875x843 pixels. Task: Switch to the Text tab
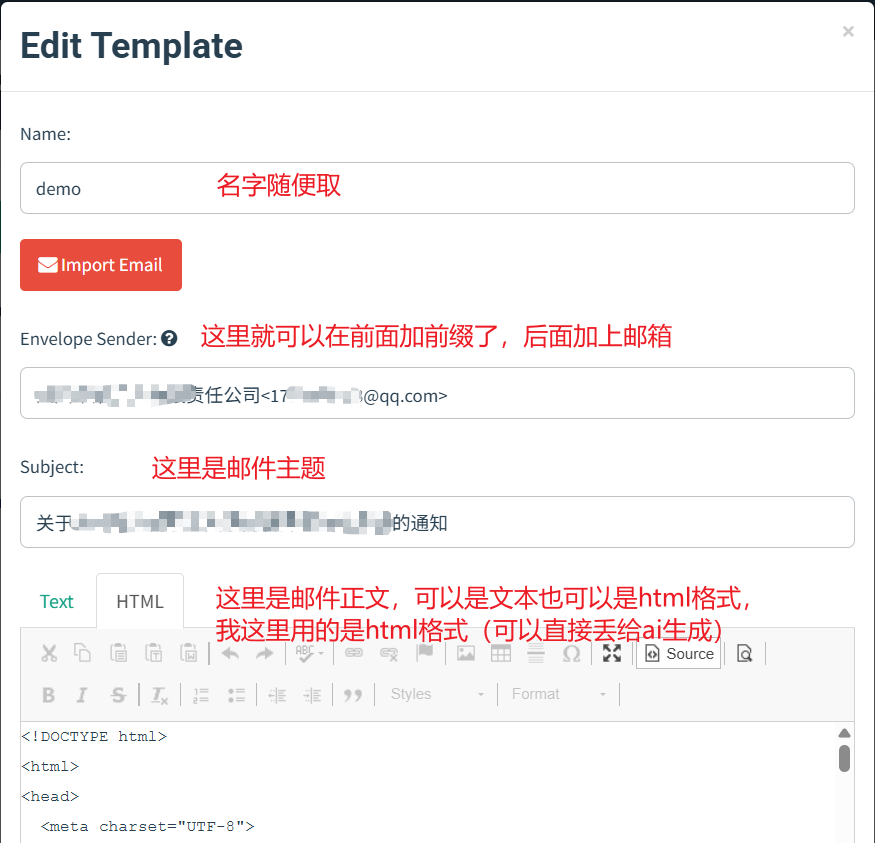(57, 601)
